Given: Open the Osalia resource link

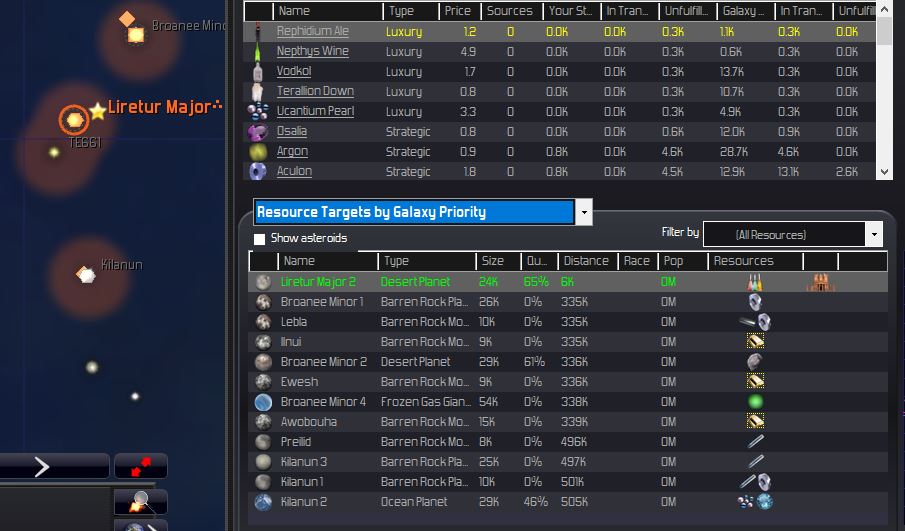Looking at the screenshot, I should (x=291, y=132).
